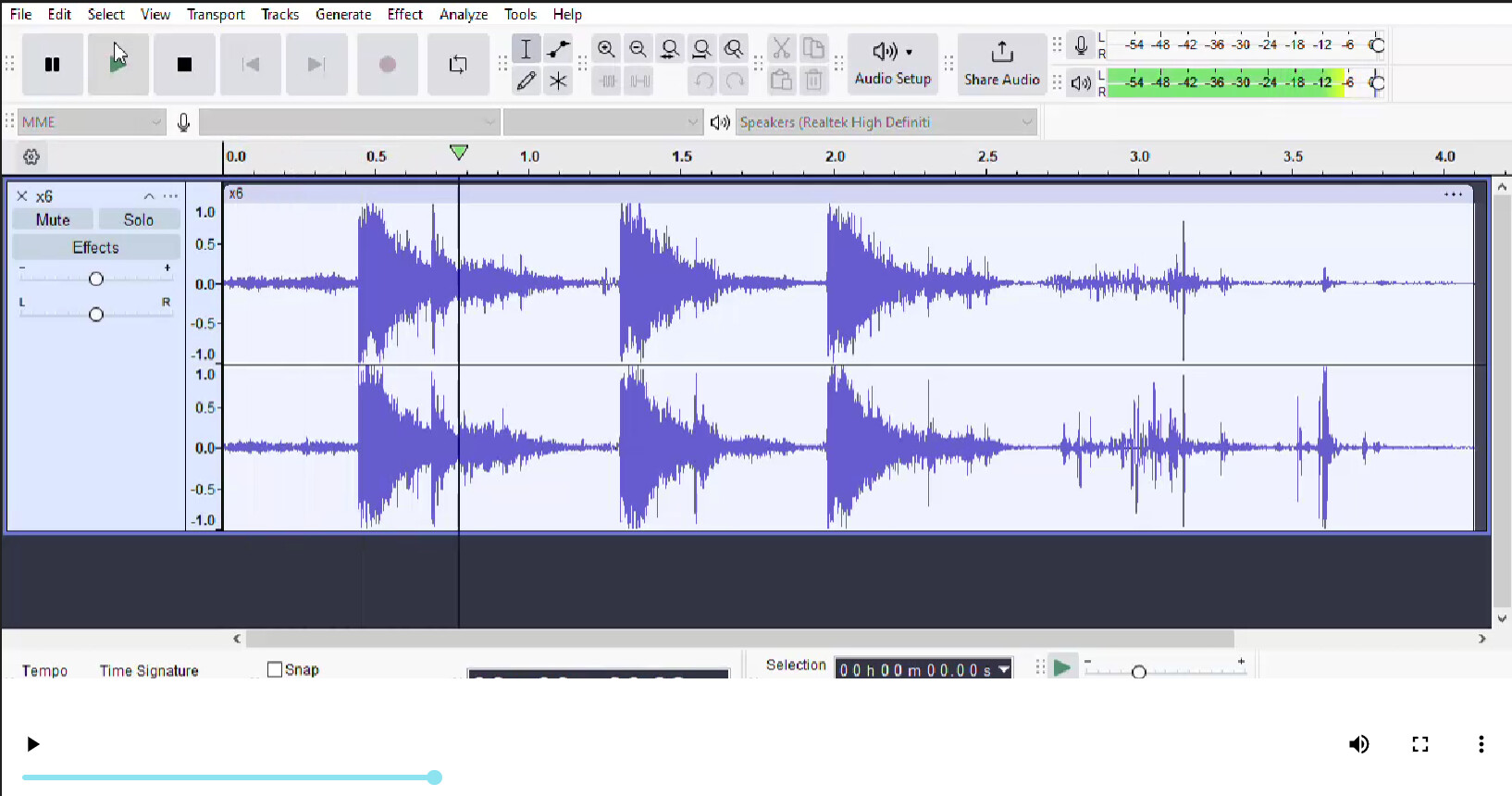Mute the x6 track

pyautogui.click(x=53, y=220)
